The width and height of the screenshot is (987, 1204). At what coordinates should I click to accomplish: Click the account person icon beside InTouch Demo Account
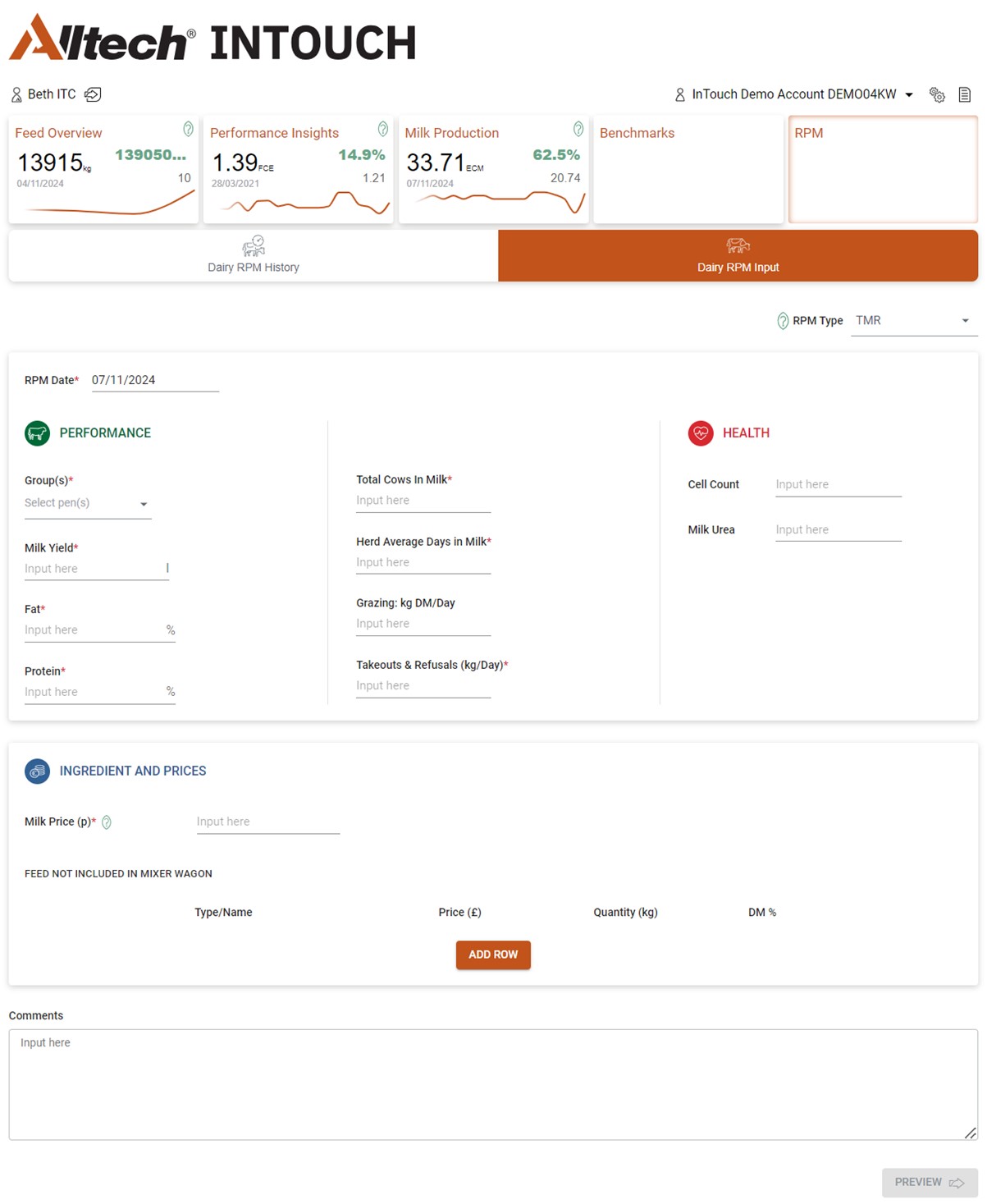[x=680, y=95]
